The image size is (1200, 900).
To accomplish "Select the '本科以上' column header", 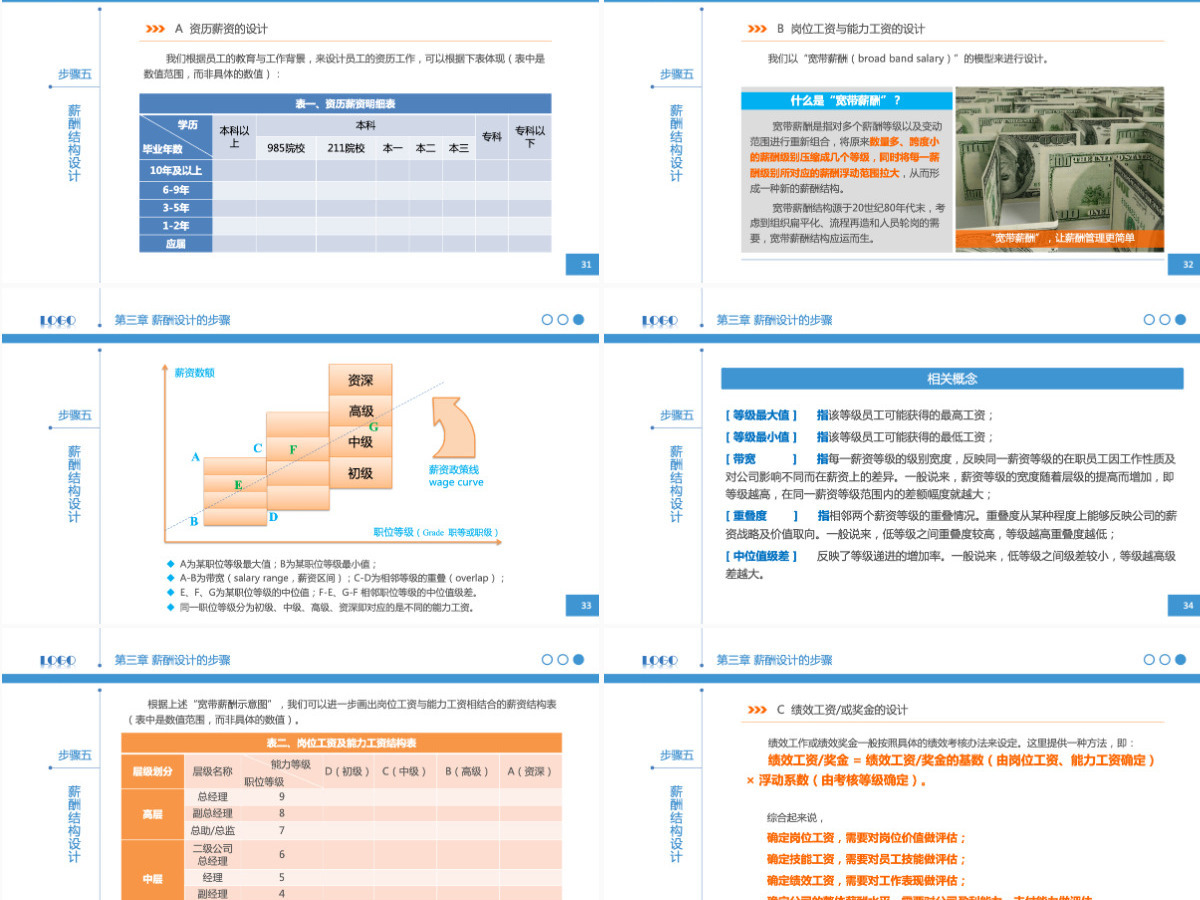I will (x=235, y=137).
